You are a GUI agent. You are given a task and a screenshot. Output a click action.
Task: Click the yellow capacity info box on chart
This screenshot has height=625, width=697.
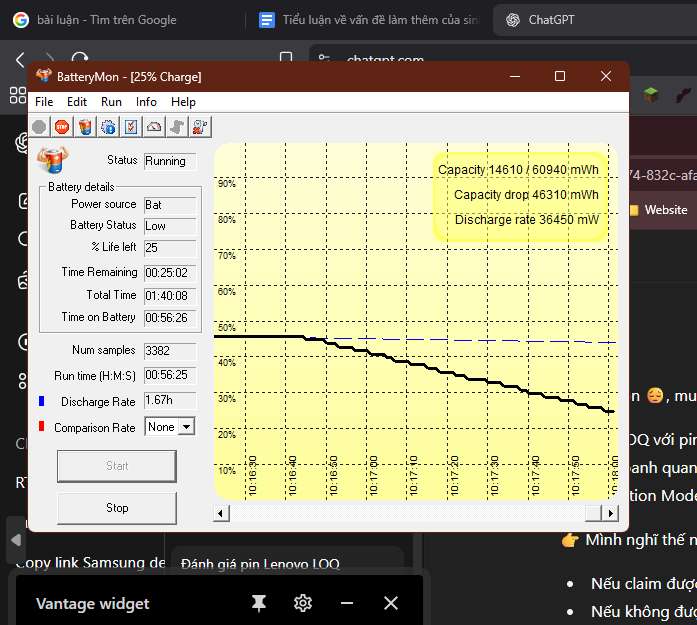pos(519,195)
